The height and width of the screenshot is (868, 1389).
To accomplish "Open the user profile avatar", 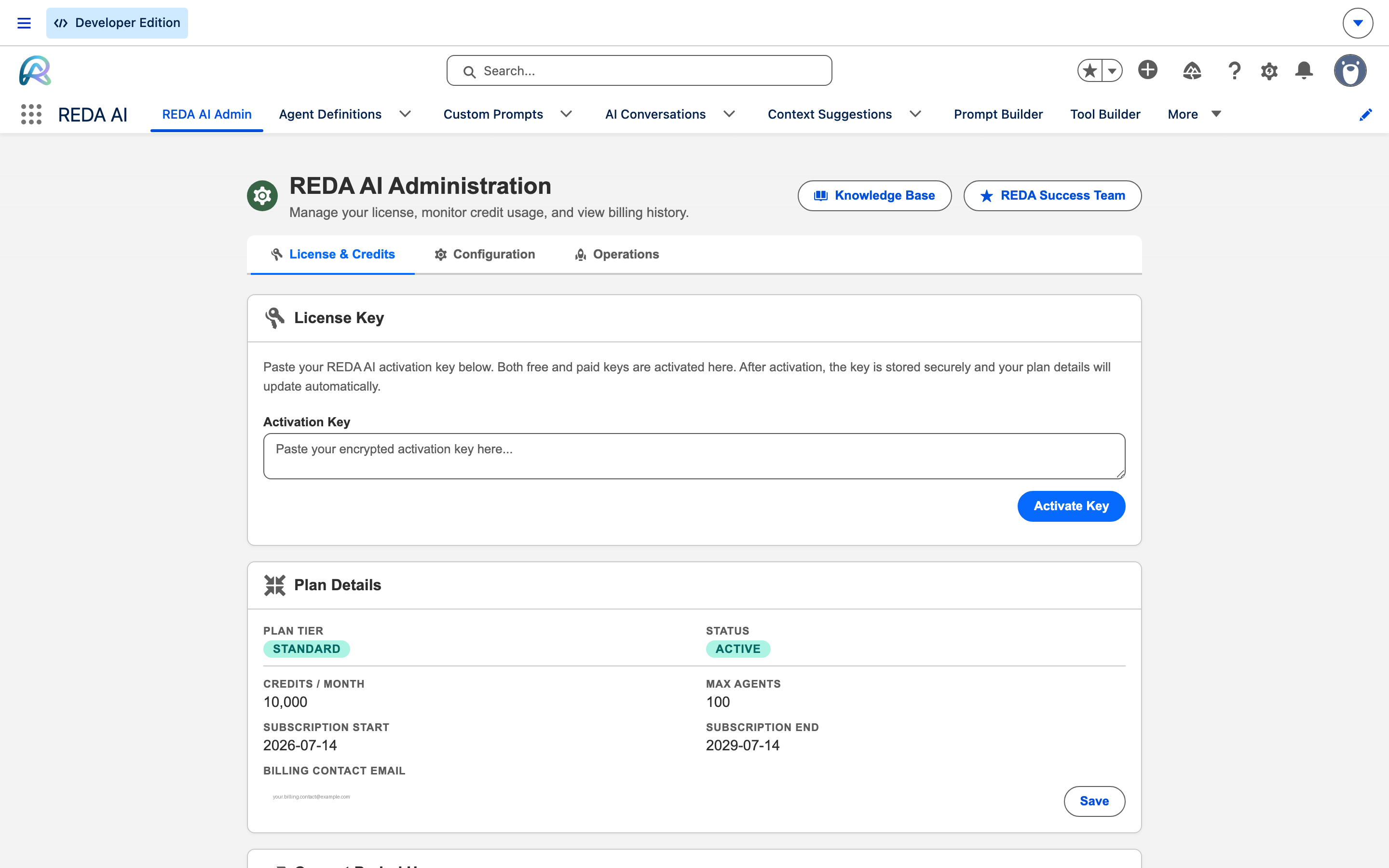I will pos(1350,70).
